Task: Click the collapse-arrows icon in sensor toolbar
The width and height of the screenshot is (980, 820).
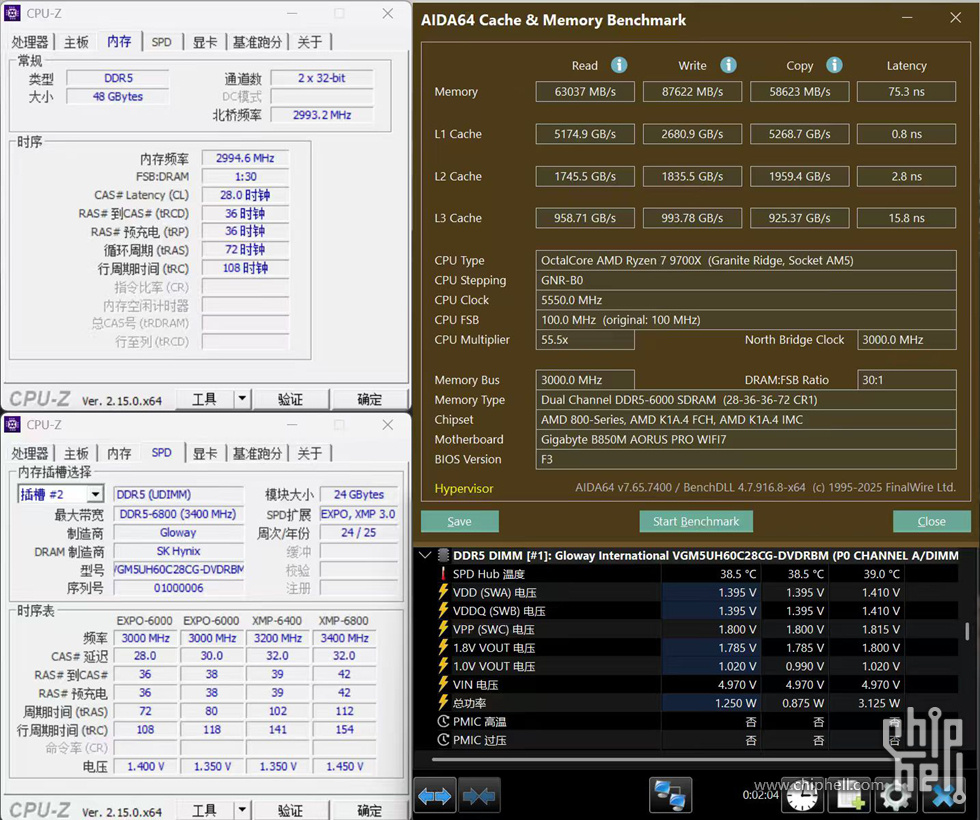Action: 479,796
